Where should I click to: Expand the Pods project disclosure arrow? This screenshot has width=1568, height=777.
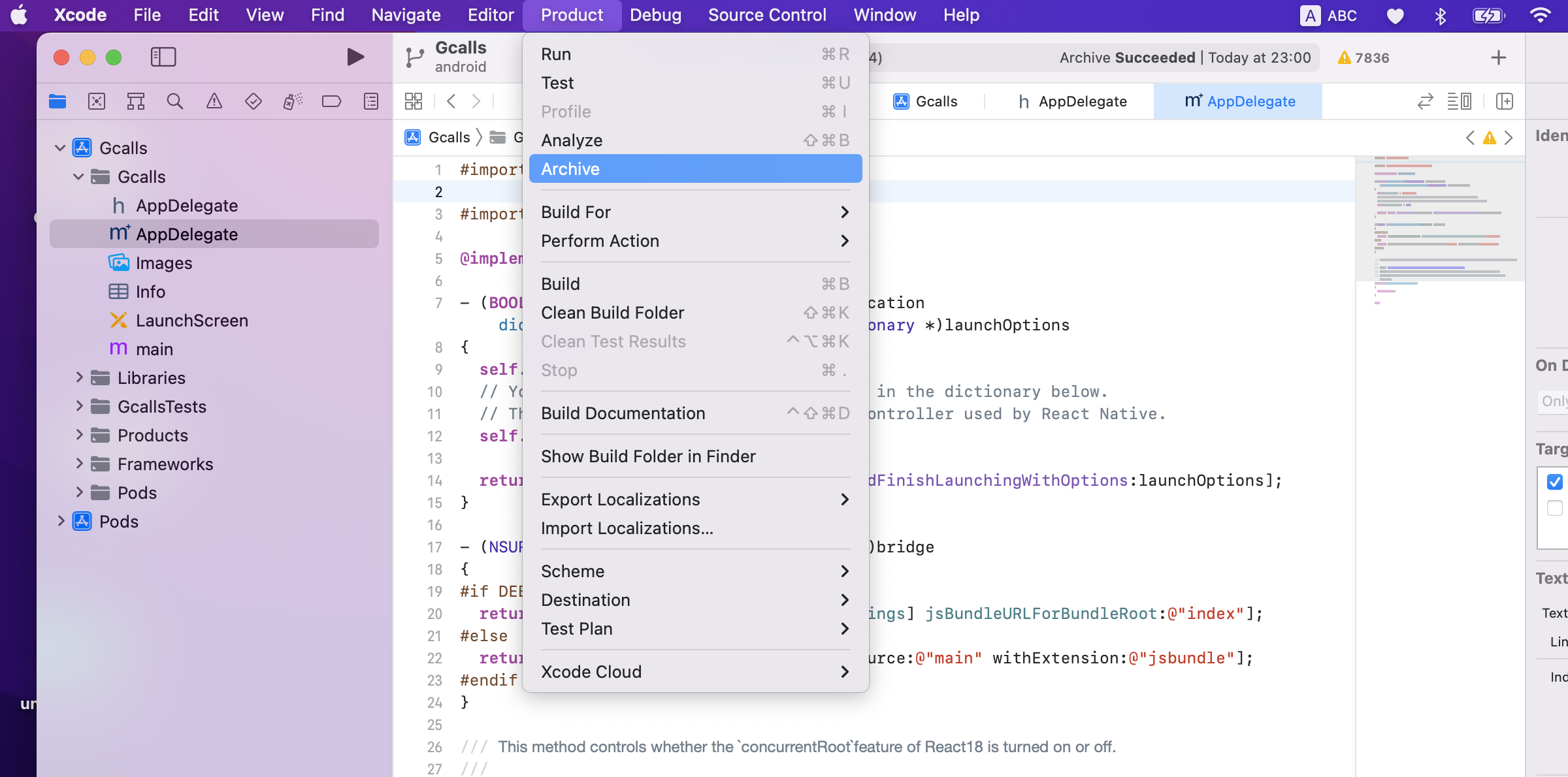pyautogui.click(x=60, y=522)
